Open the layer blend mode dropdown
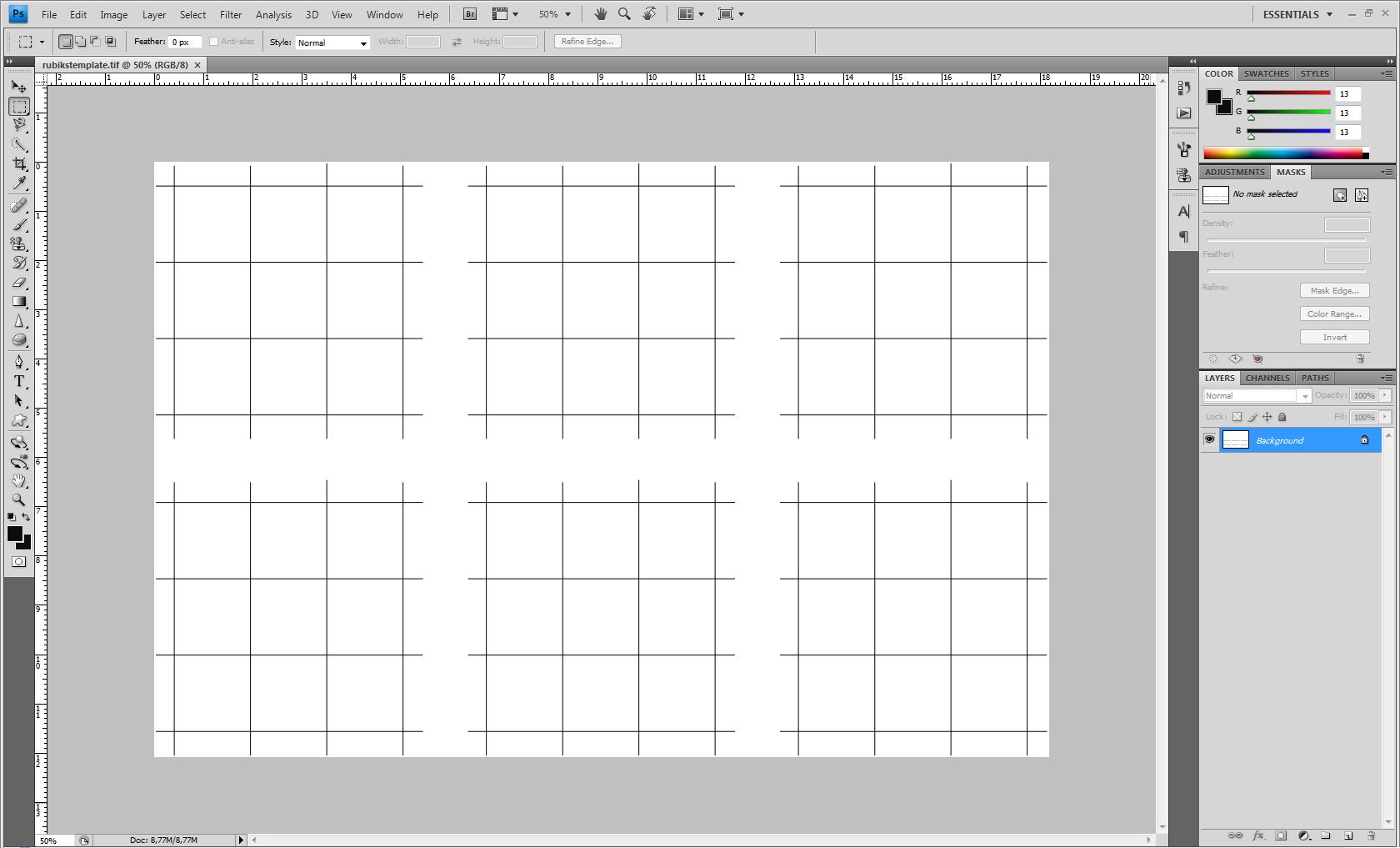1400x848 pixels. [x=1257, y=396]
